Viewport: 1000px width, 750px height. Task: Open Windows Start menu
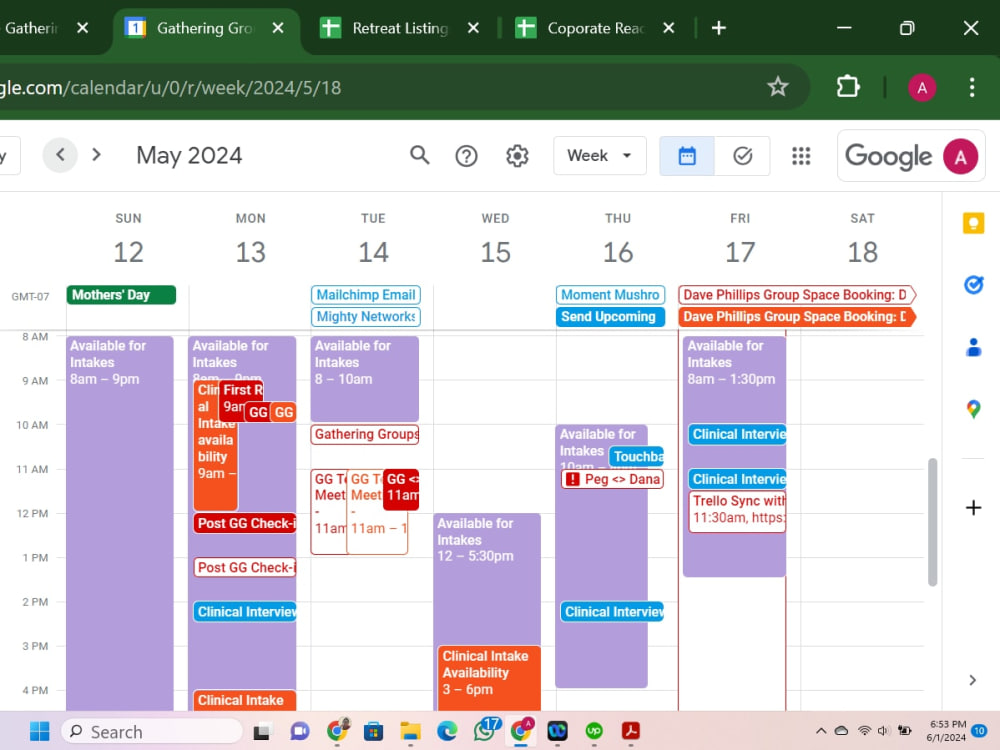pyautogui.click(x=40, y=731)
